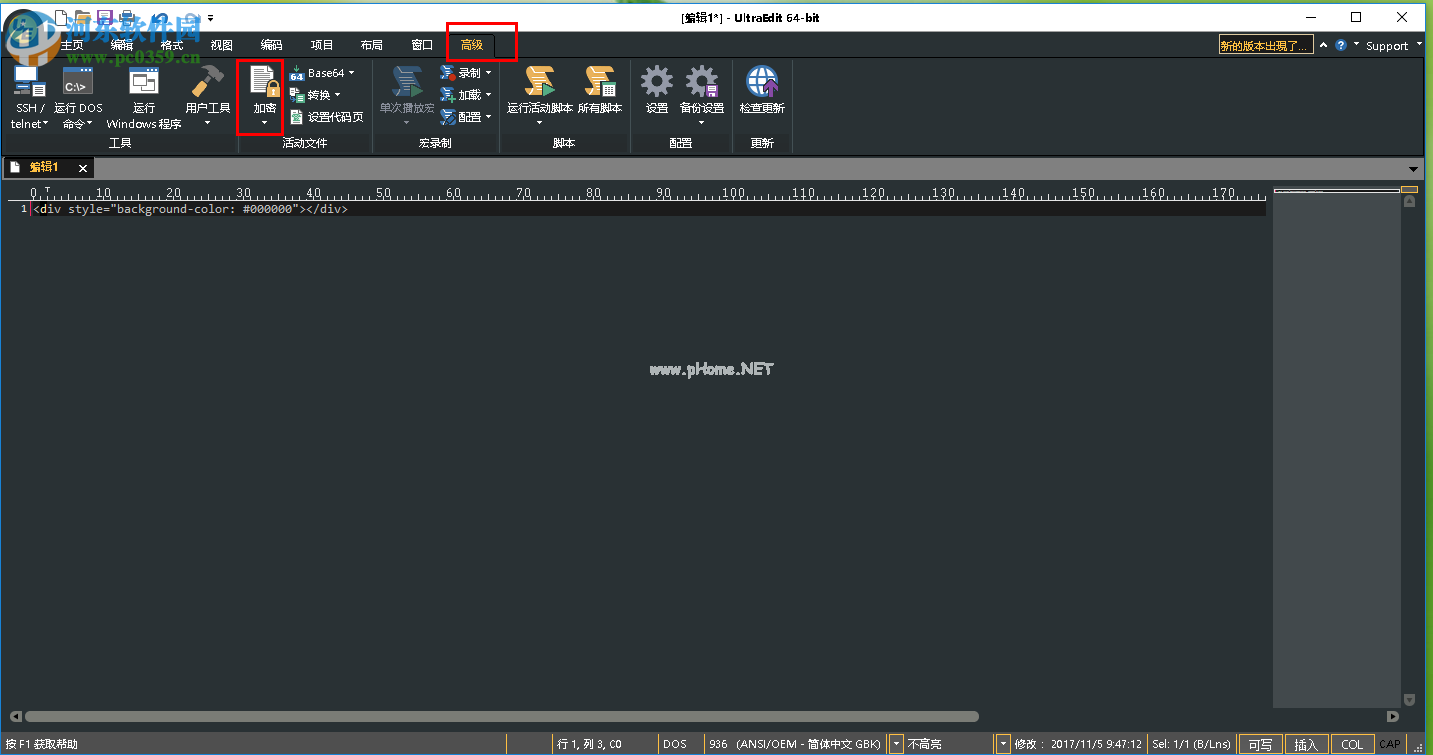Switch to the 主页 ribbon tab
This screenshot has width=1433, height=755.
72,45
